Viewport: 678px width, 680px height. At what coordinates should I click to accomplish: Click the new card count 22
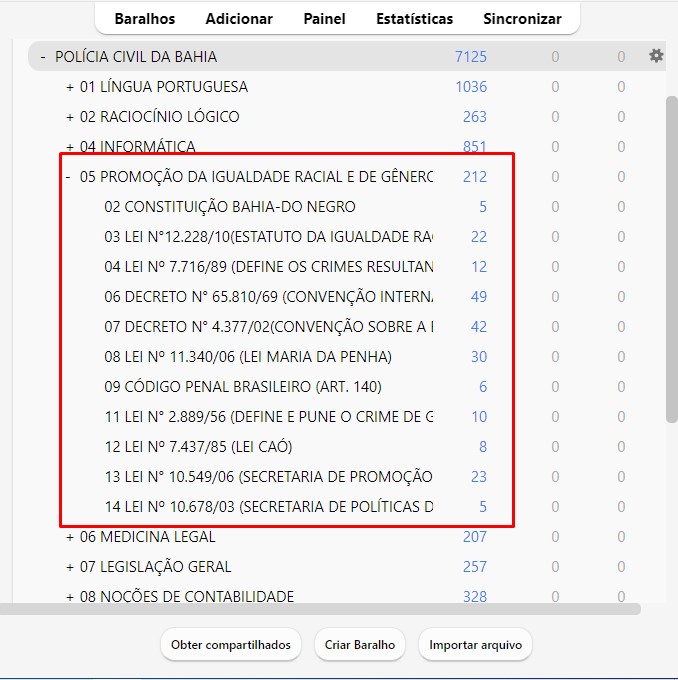coord(479,236)
